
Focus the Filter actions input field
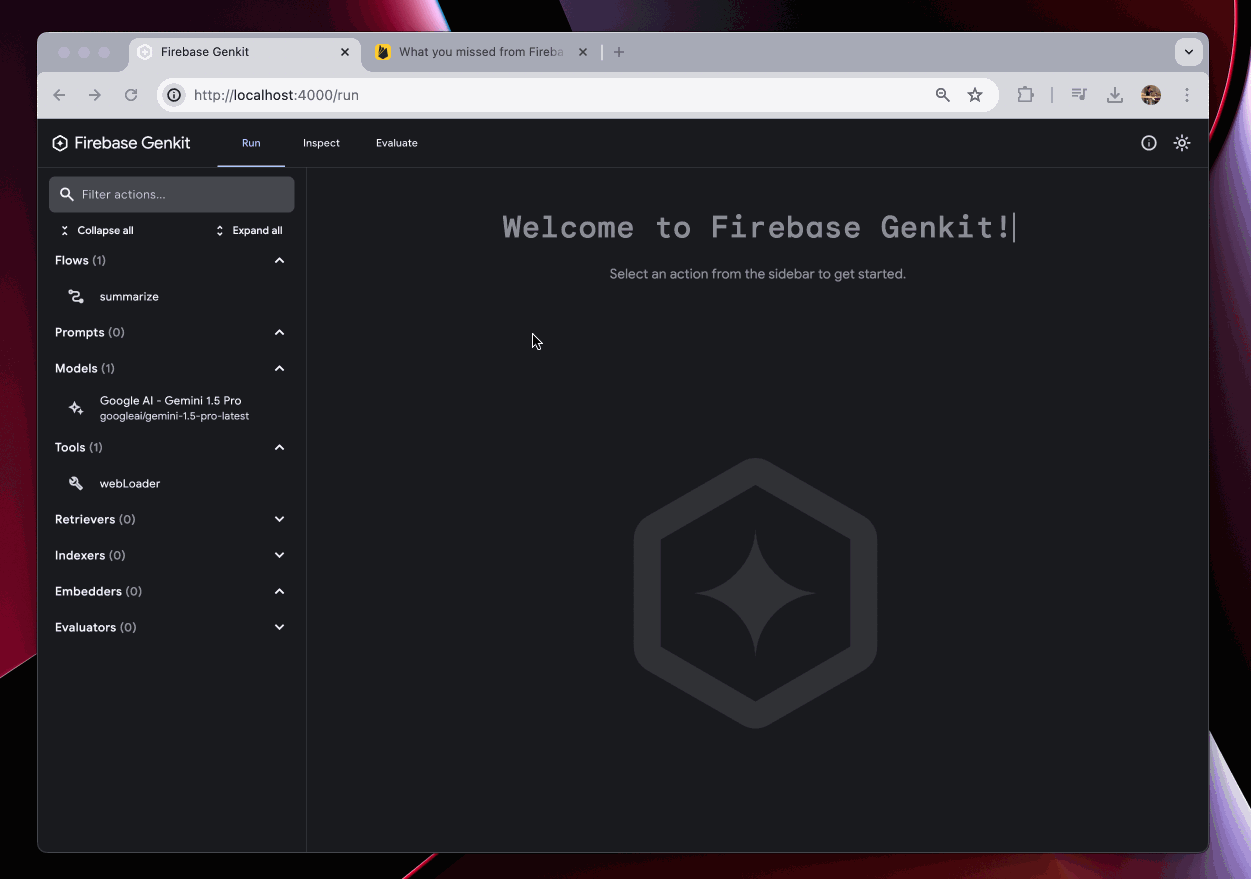pos(172,194)
